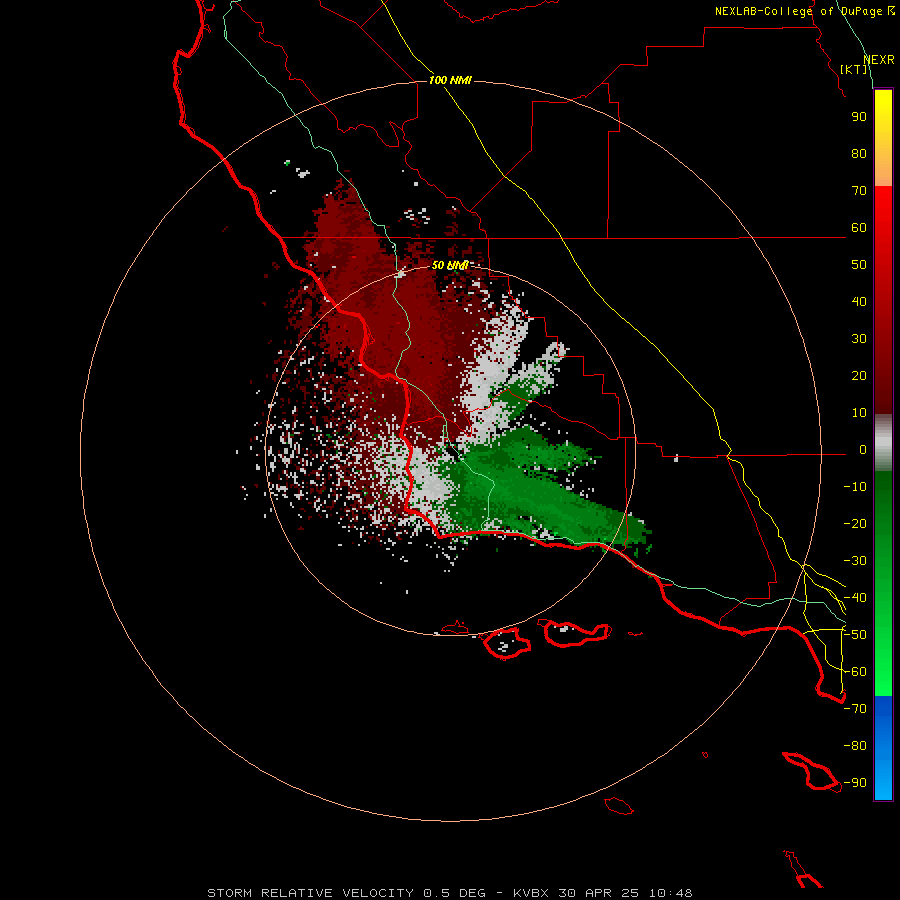Pick the red segment of the color bar

coord(883,300)
